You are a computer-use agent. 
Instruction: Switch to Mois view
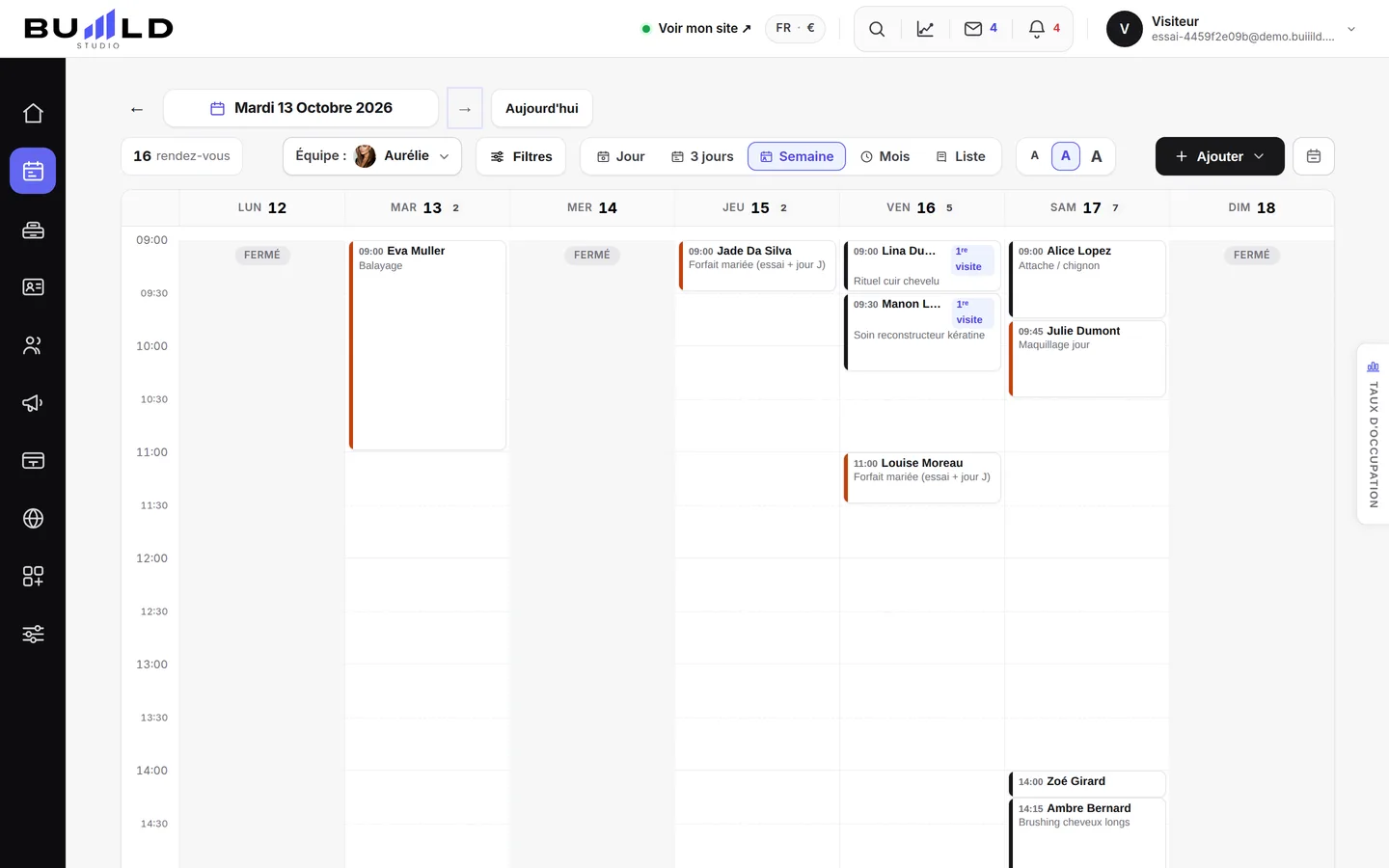pyautogui.click(x=885, y=156)
